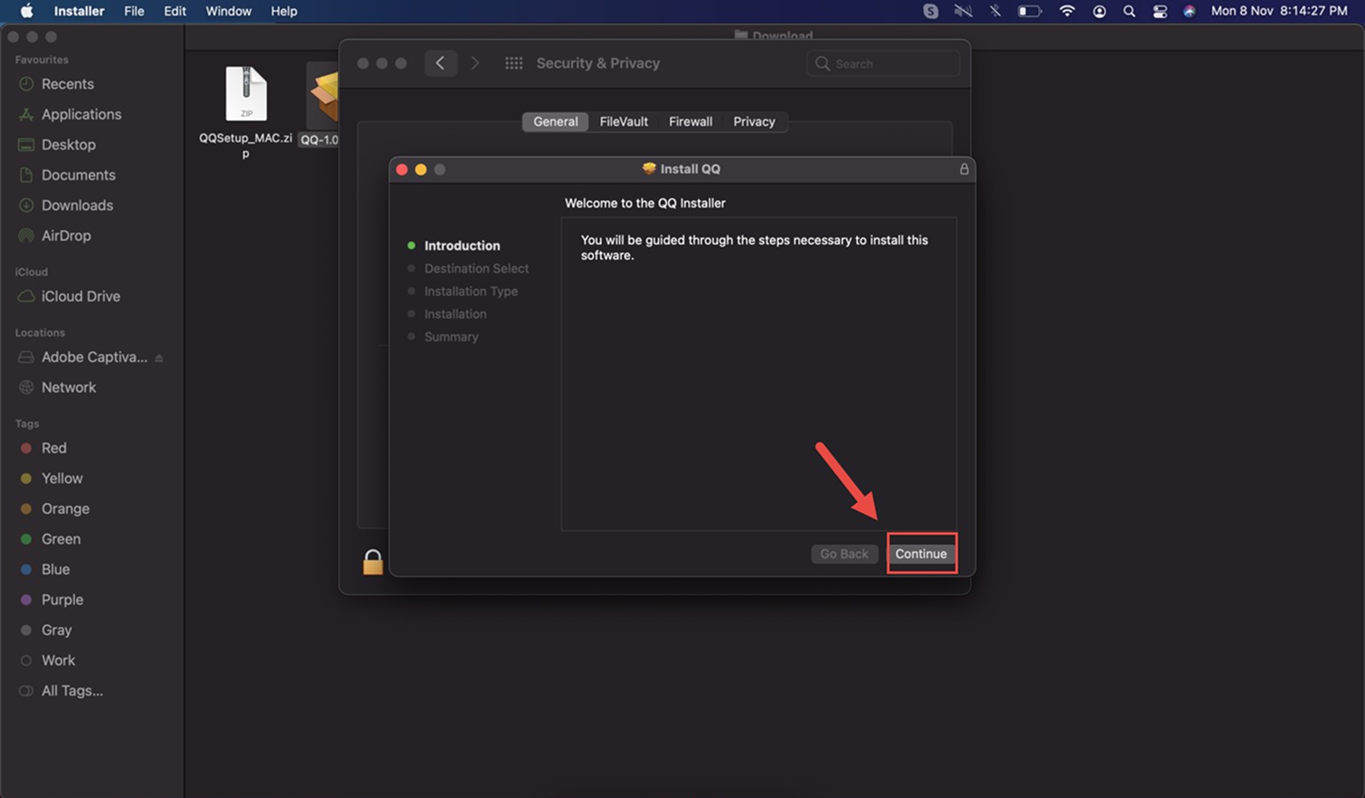Open Downloads in Finder sidebar
This screenshot has height=798, width=1365.
[77, 205]
